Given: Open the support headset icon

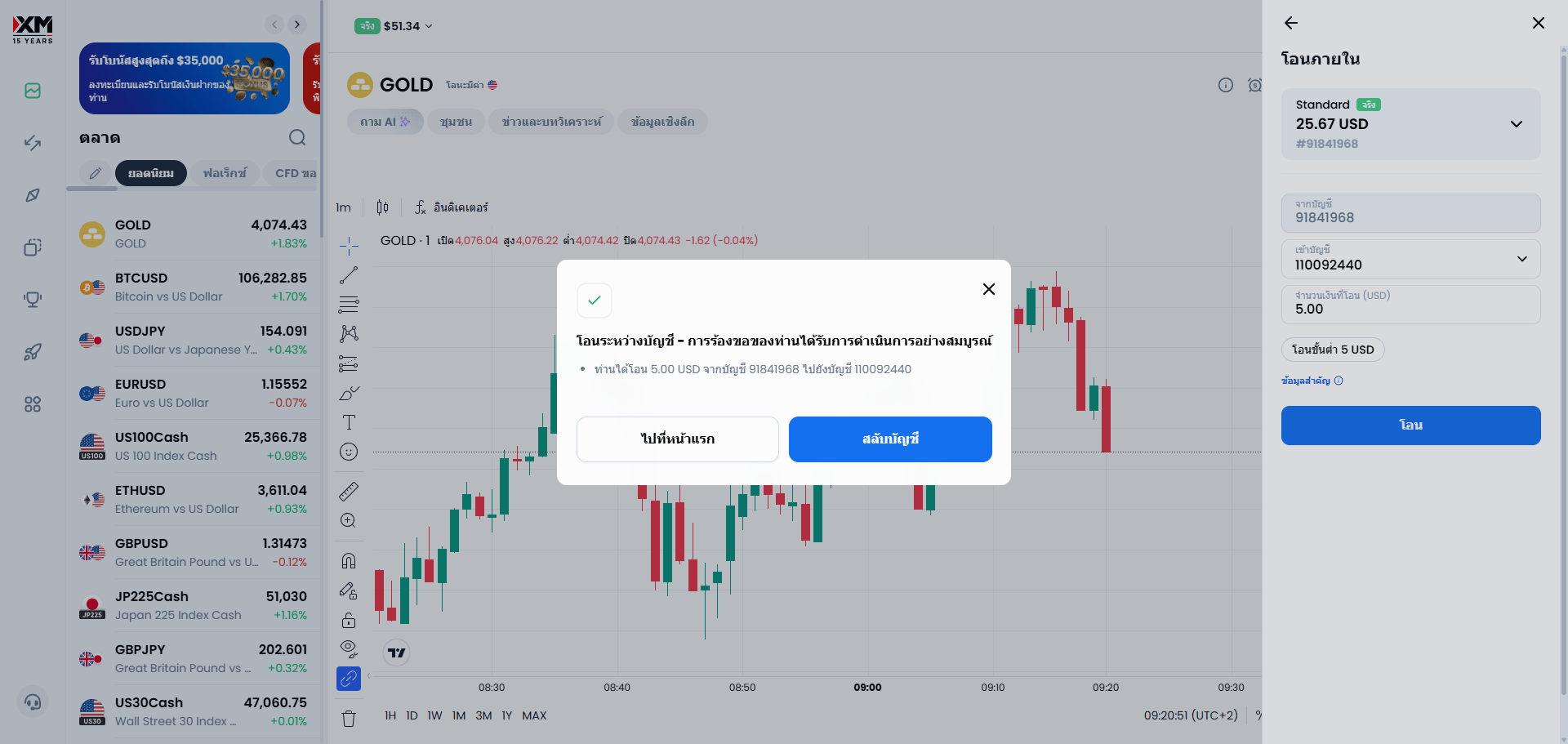Looking at the screenshot, I should [33, 702].
